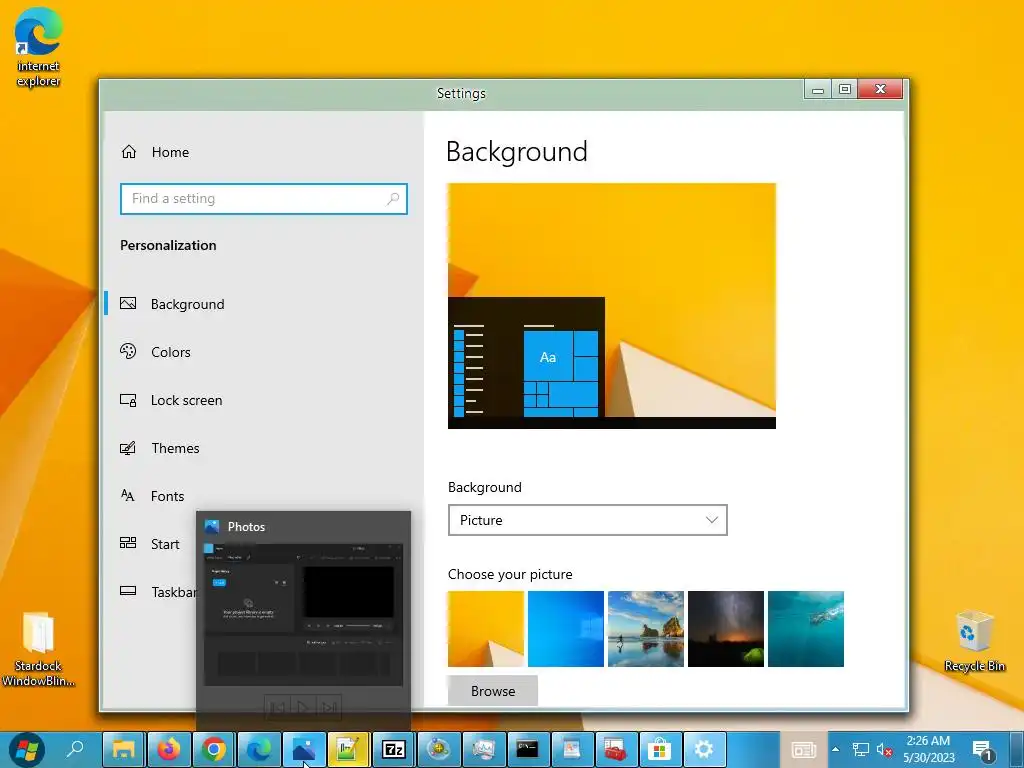Open the monitor graph taskbar icon

click(x=484, y=749)
